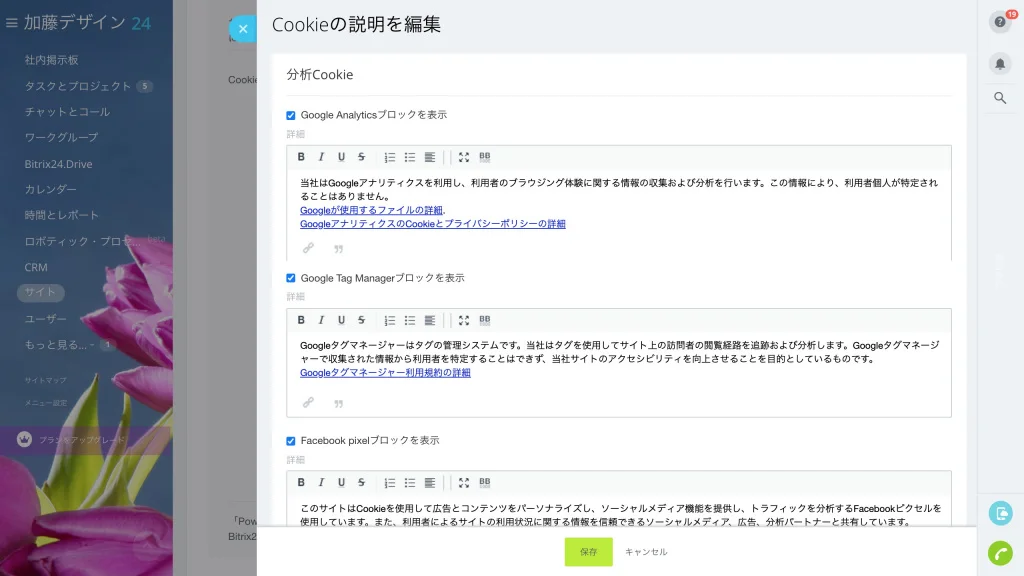Viewport: 1024px width, 576px height.
Task: Insert link in Google Tag Manager editor
Action: (308, 402)
